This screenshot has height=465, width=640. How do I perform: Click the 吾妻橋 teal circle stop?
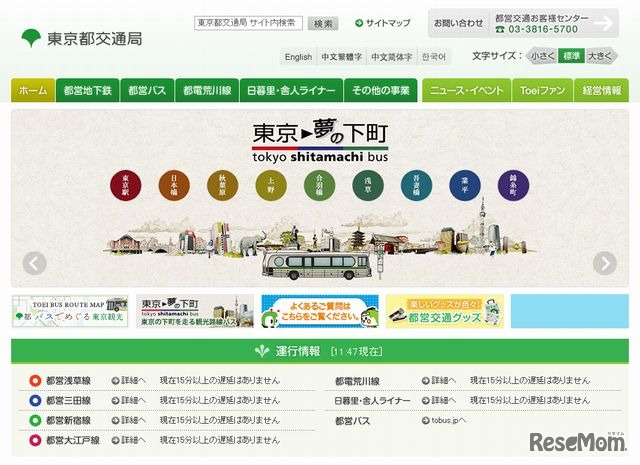pyautogui.click(x=416, y=185)
